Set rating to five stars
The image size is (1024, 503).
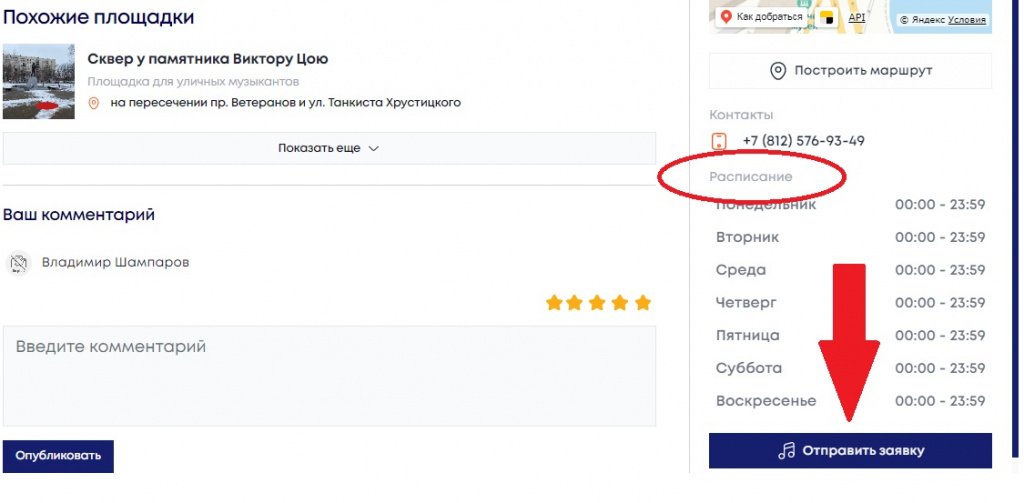tap(643, 302)
